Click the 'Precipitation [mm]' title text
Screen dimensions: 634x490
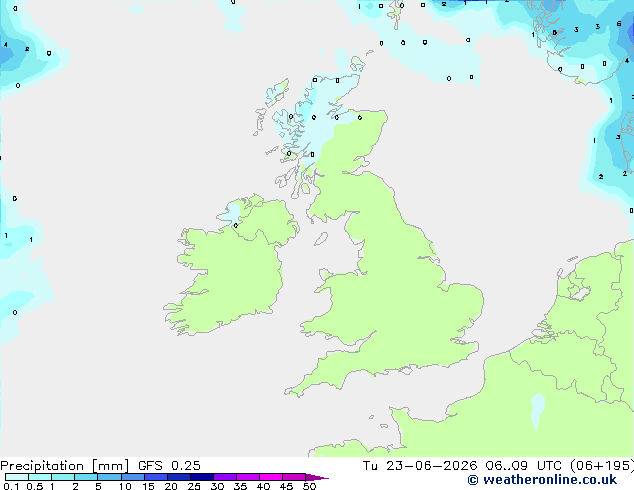click(65, 466)
